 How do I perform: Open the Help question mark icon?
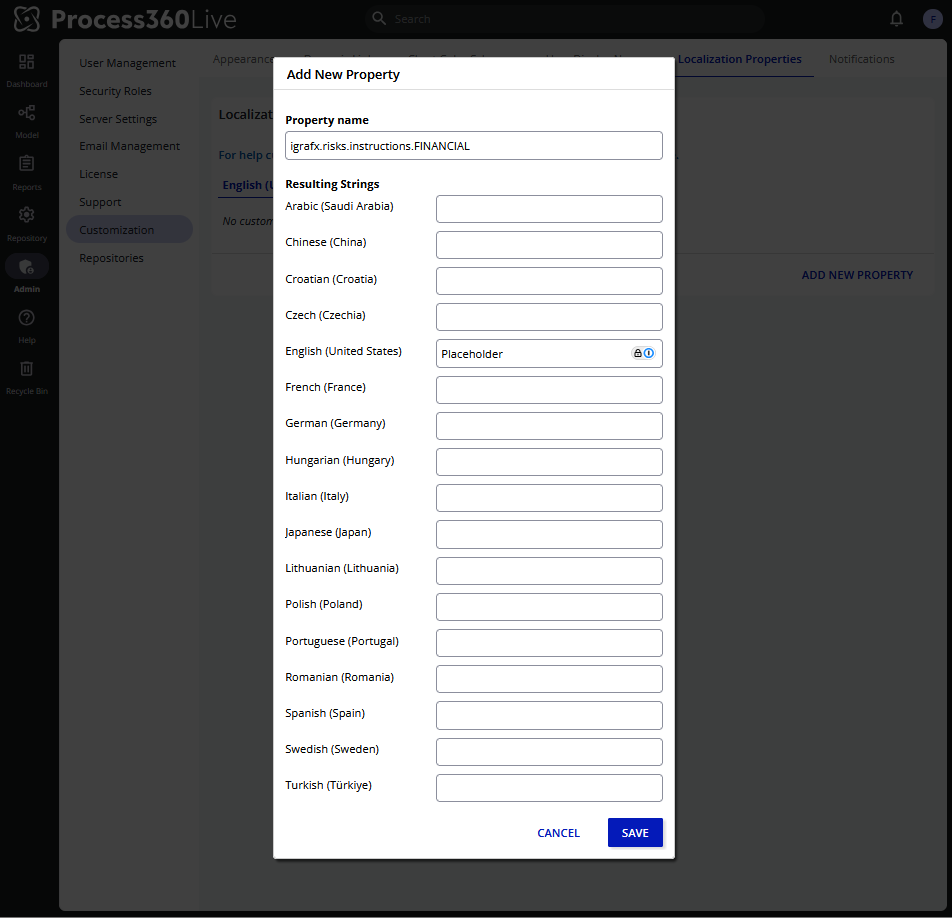pyautogui.click(x=26, y=318)
